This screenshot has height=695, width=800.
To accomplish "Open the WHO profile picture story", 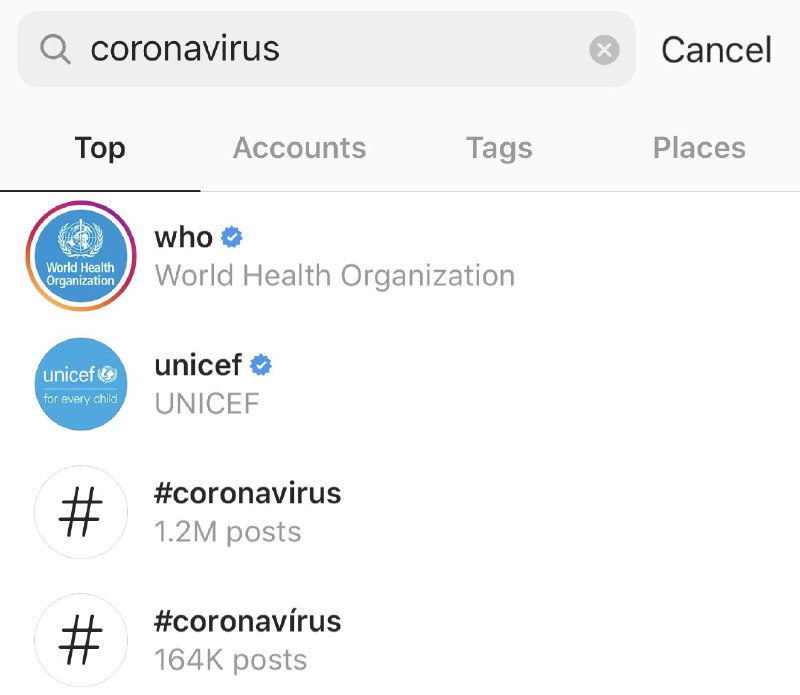I will (x=80, y=256).
